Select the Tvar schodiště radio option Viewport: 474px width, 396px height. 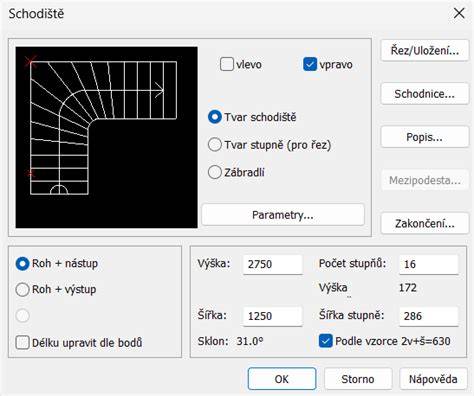coord(215,117)
